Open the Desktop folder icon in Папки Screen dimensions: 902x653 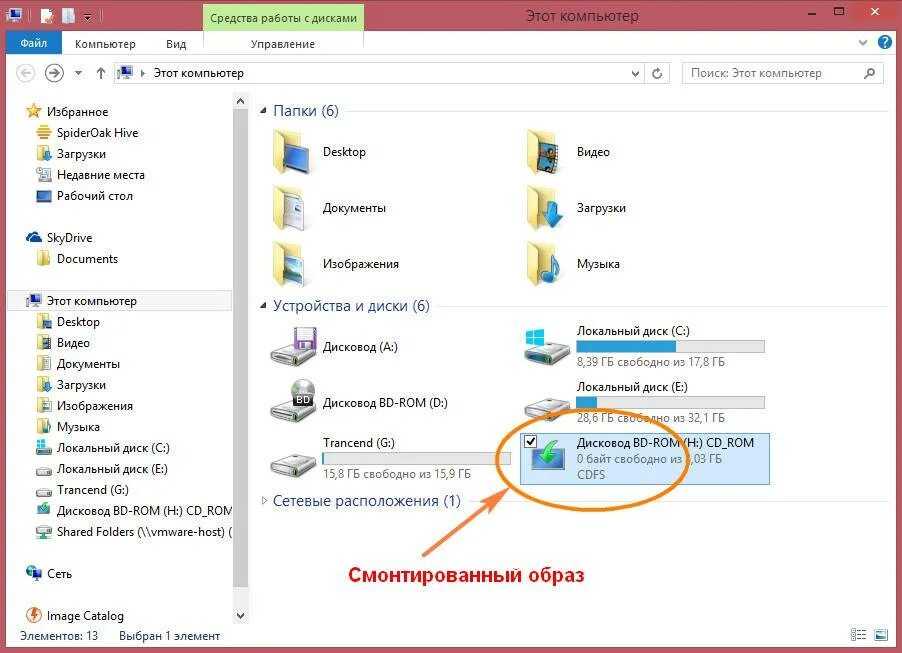pos(293,152)
